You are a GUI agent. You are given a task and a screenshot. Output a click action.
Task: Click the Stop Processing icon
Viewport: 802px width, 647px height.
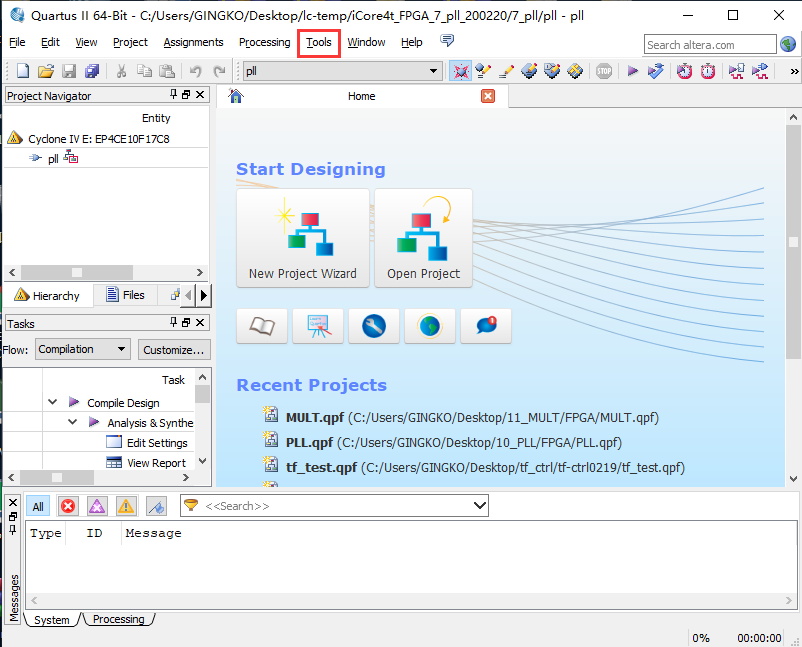(x=604, y=71)
